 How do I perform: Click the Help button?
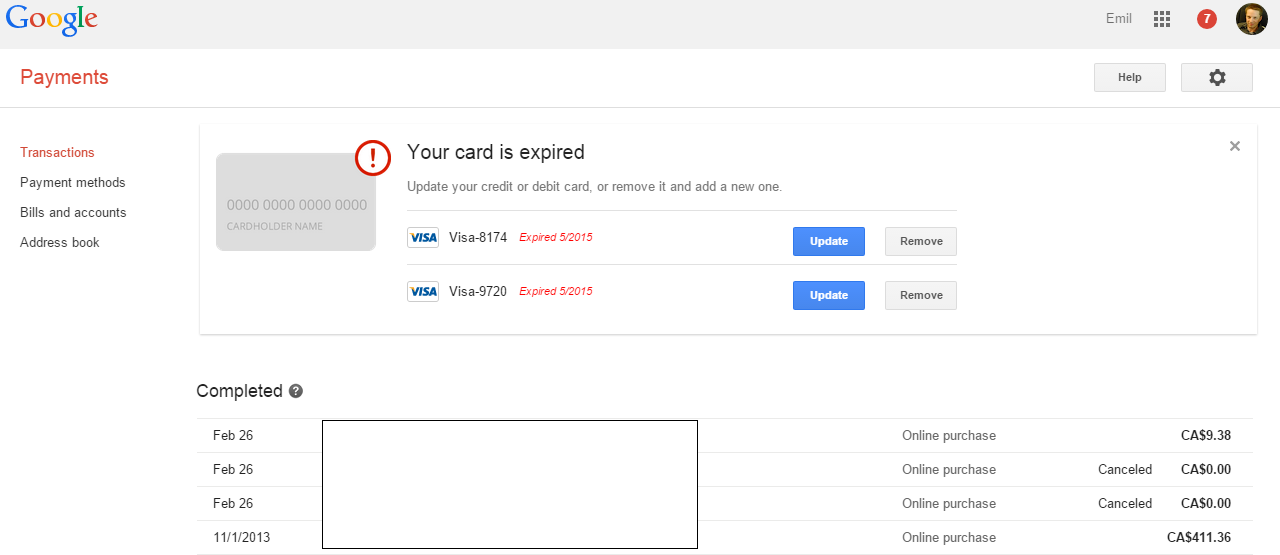(1130, 77)
